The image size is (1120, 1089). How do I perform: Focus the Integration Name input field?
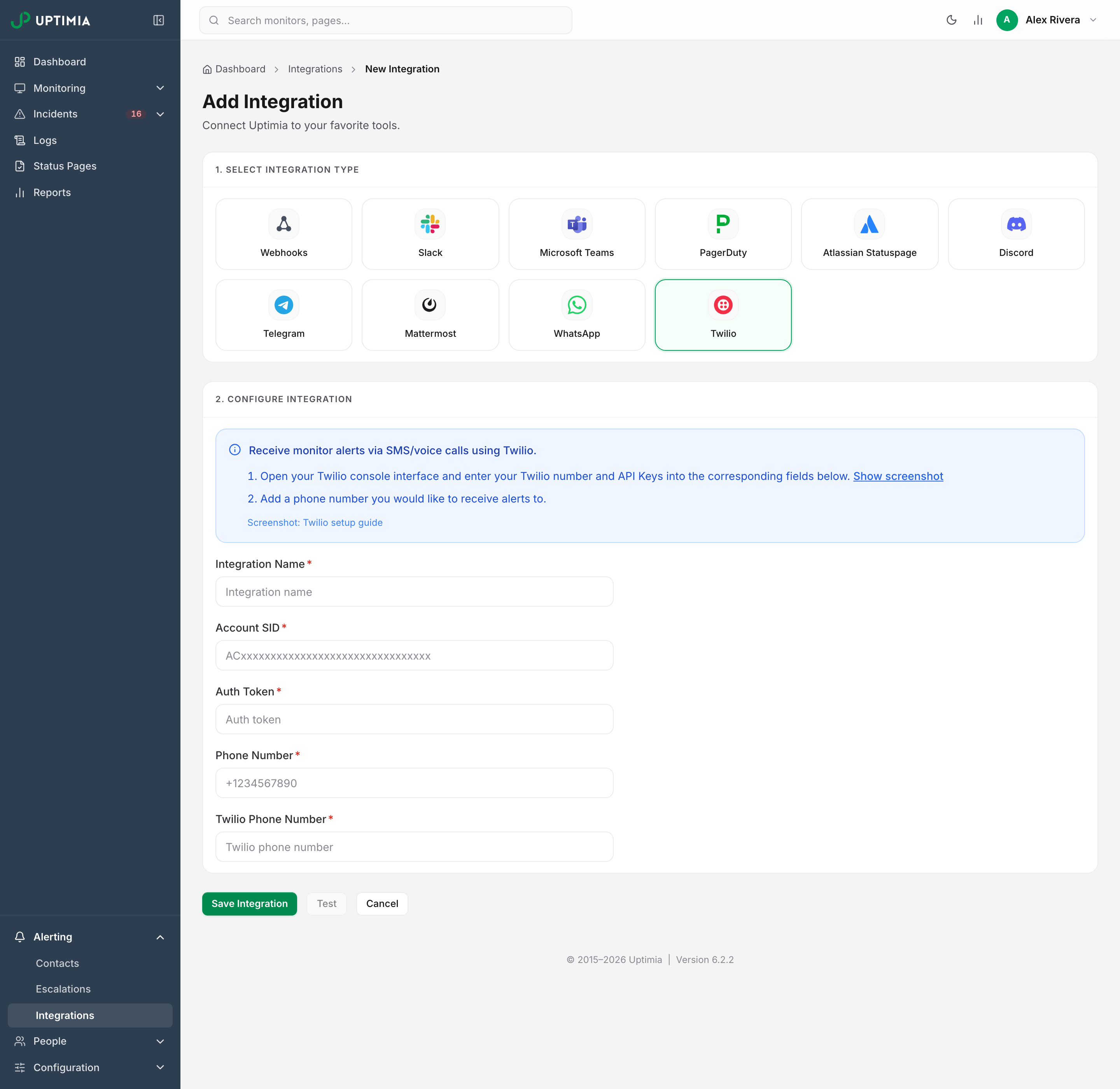[x=414, y=592]
